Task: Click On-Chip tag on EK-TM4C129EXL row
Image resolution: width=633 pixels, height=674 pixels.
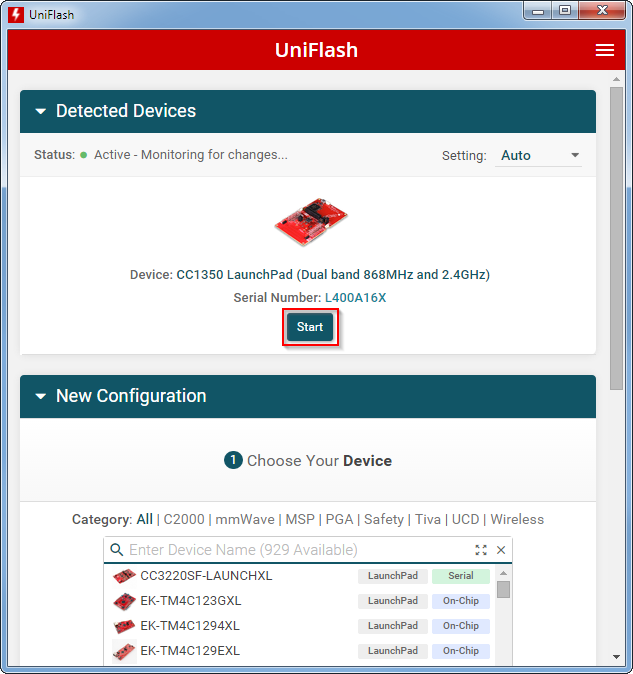Action: click(x=461, y=651)
